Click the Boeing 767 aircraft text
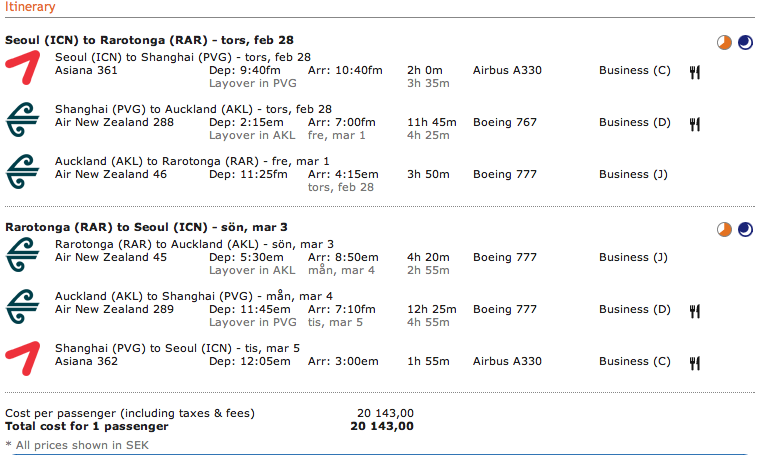Viewport: 765px width, 455px height. 505,122
